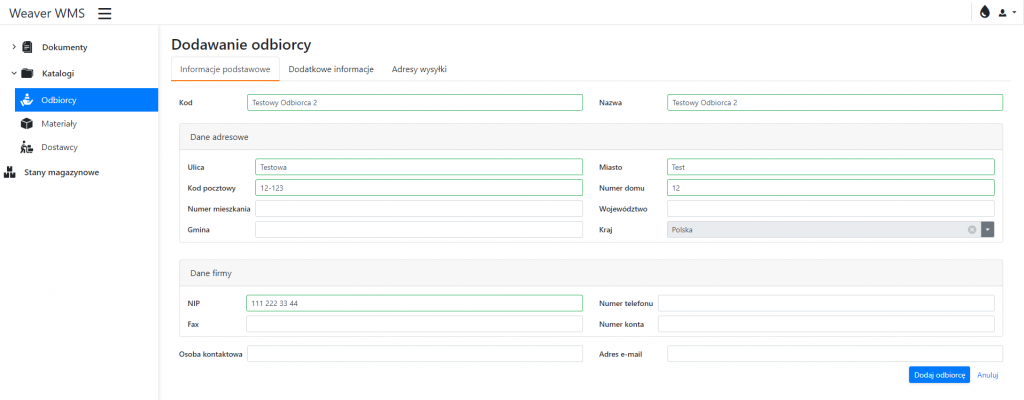Open the Kraj dropdown arrow
The width and height of the screenshot is (1024, 400).
tap(987, 229)
